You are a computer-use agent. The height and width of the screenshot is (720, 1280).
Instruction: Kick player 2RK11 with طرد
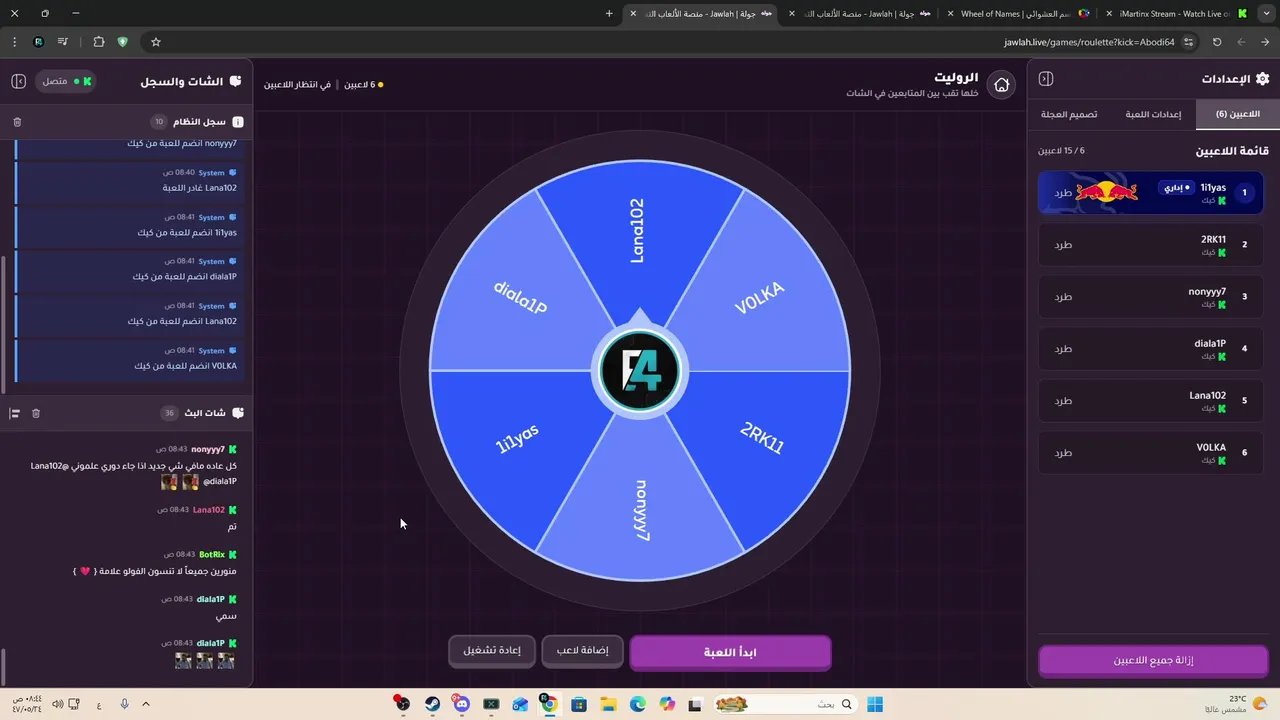(1063, 245)
